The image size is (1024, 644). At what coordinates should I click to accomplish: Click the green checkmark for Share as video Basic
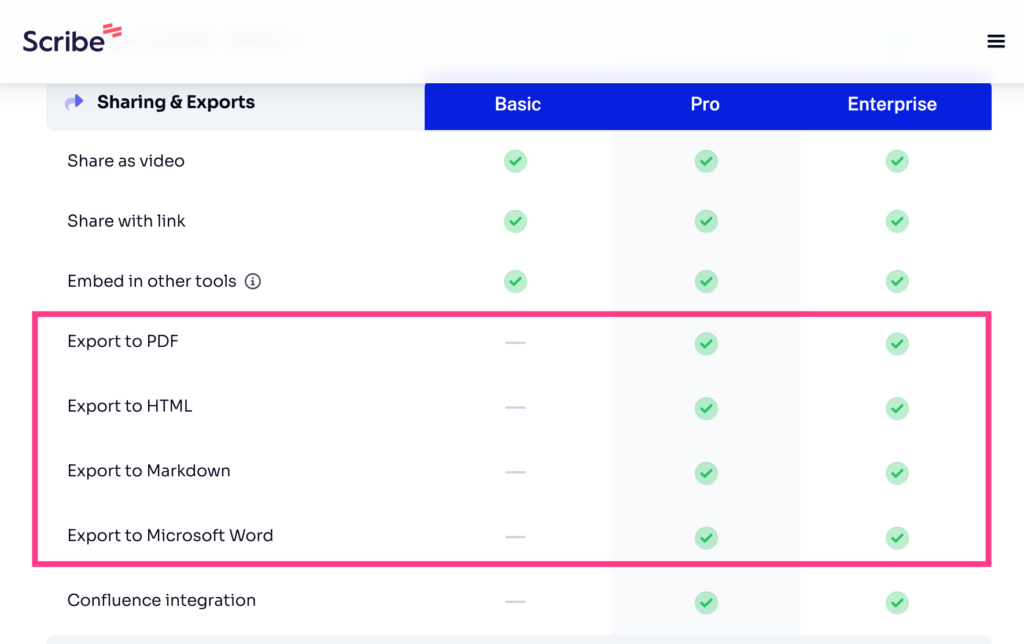(515, 161)
